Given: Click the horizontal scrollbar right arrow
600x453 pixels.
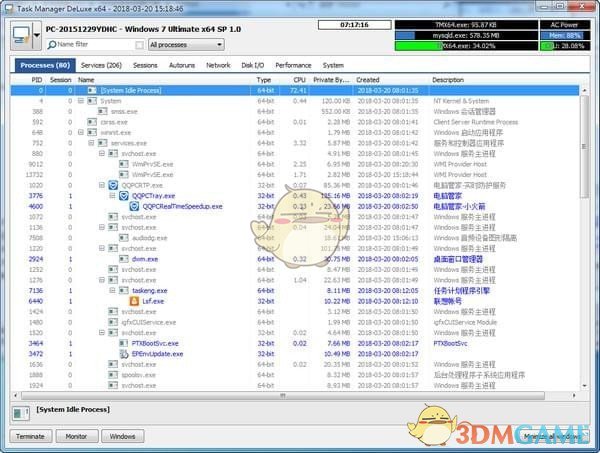Looking at the screenshot, I should click(x=574, y=395).
